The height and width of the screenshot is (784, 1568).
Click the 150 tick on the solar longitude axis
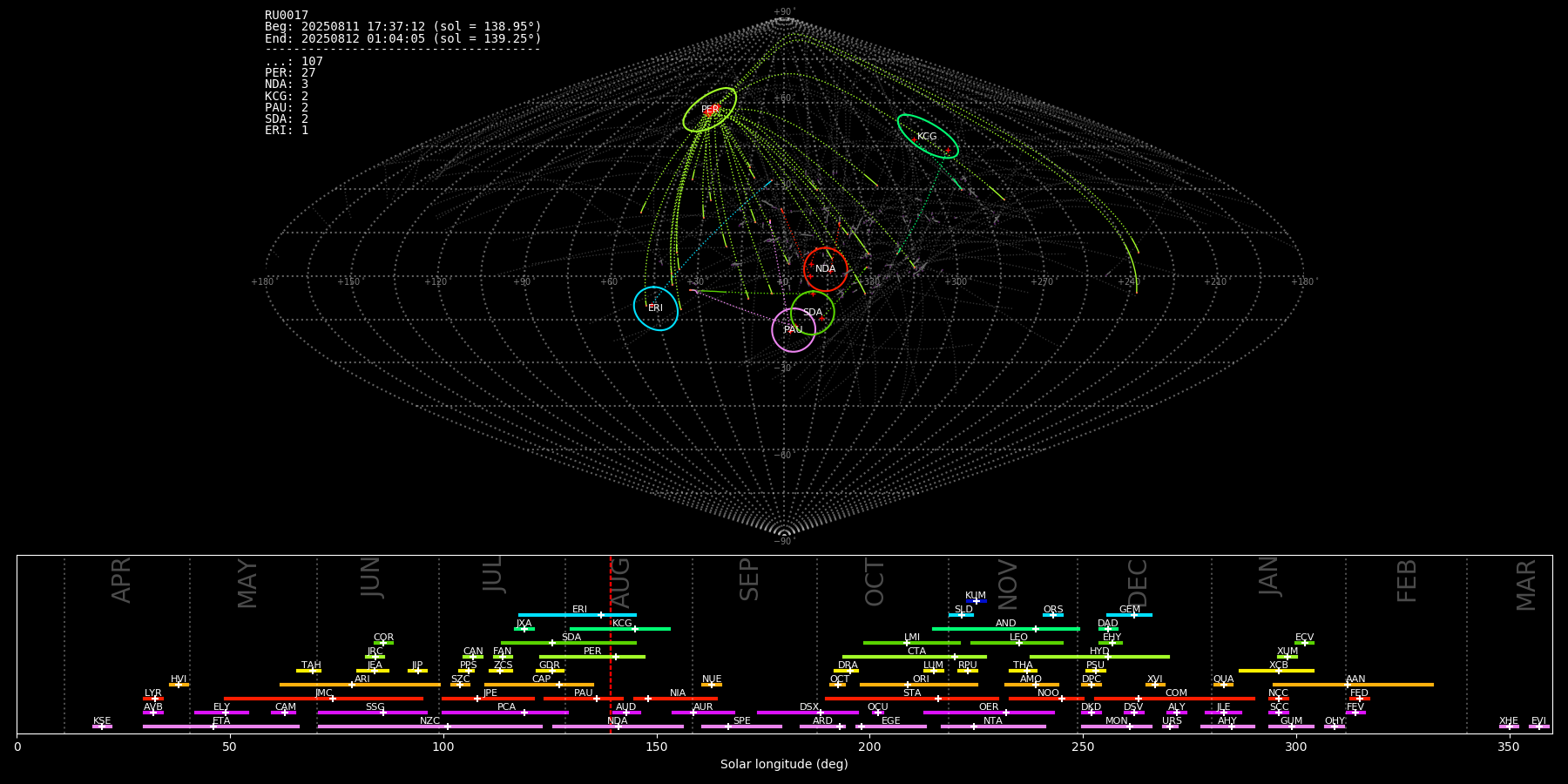pos(657,747)
